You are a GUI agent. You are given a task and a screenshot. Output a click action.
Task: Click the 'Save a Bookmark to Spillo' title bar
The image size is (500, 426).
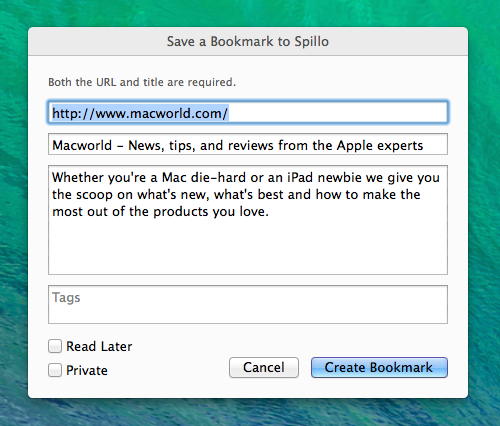pos(248,41)
